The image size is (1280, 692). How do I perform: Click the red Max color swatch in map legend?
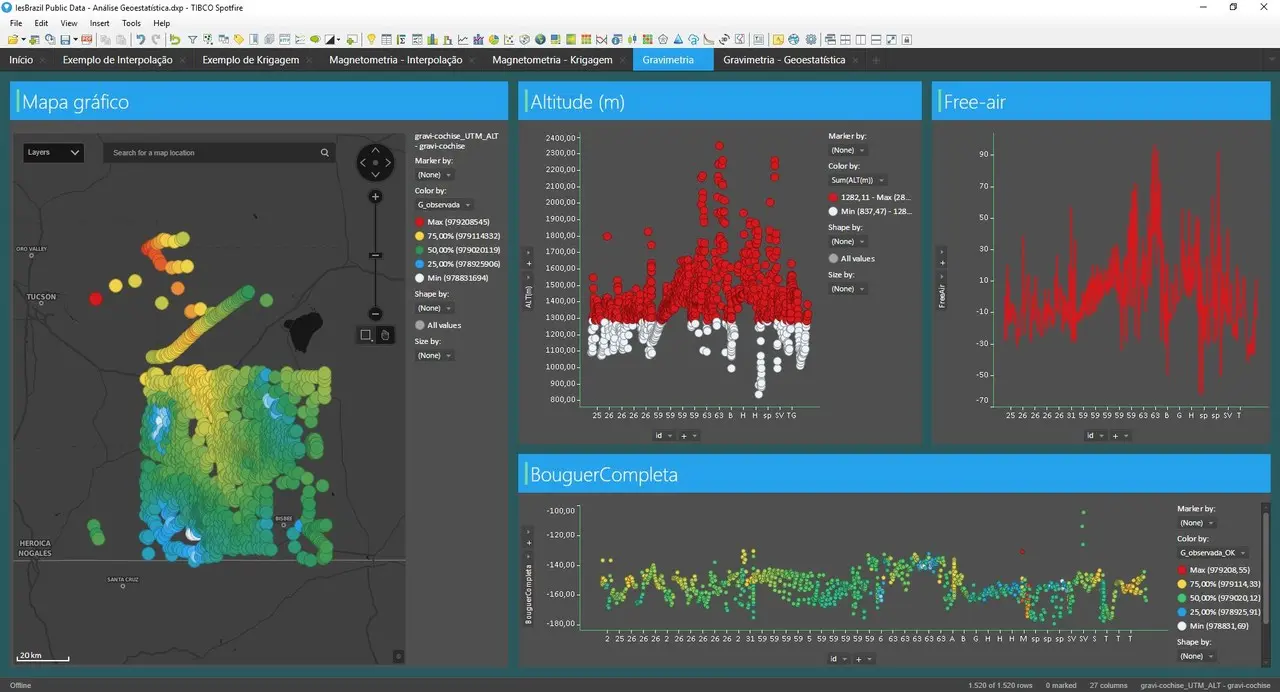coord(421,221)
